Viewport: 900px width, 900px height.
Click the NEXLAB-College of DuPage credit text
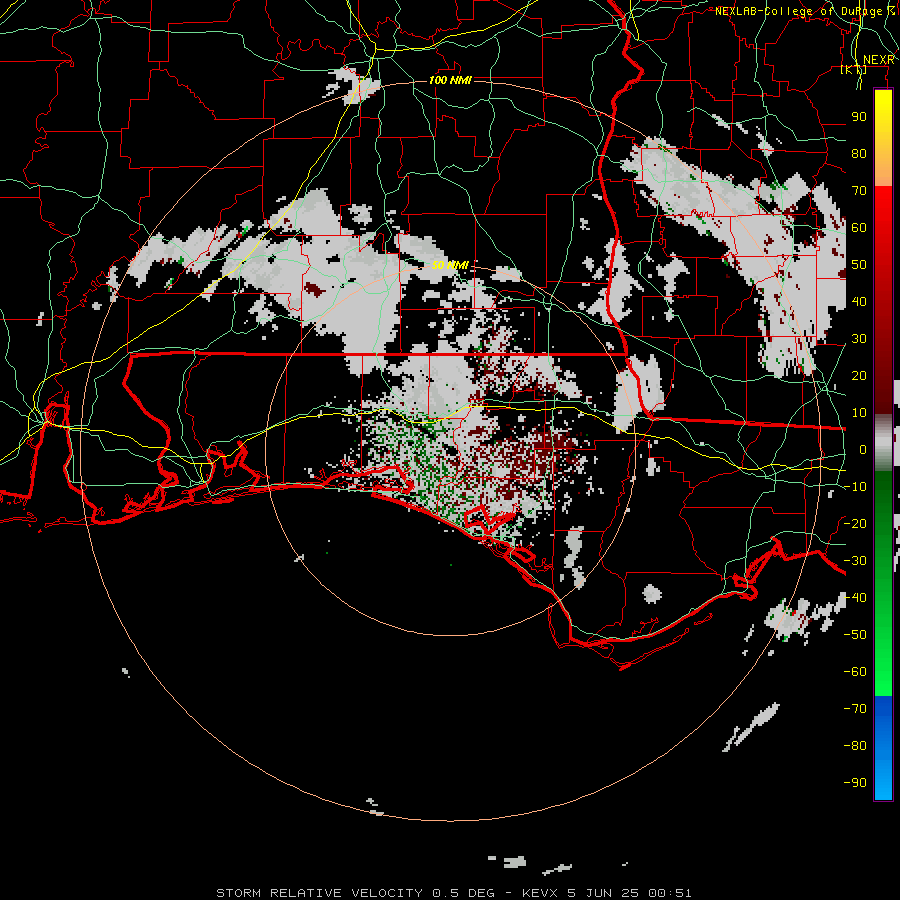click(x=805, y=11)
